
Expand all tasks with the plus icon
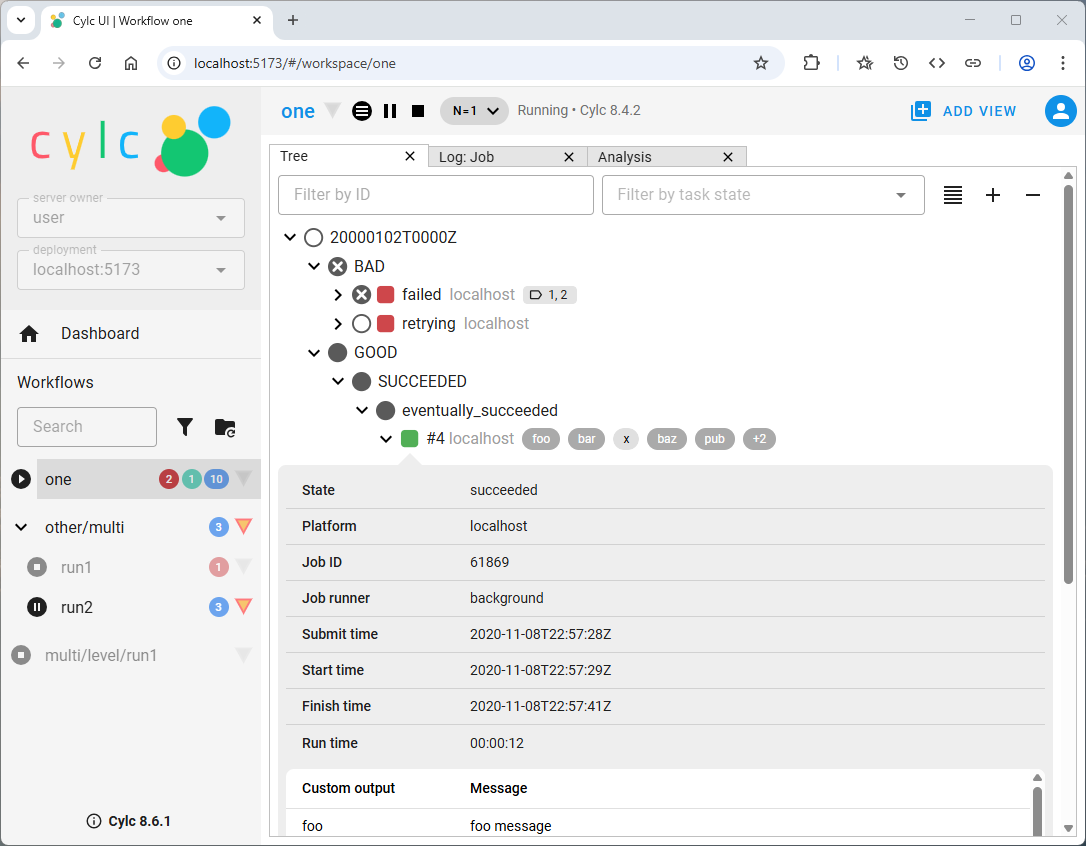point(993,194)
